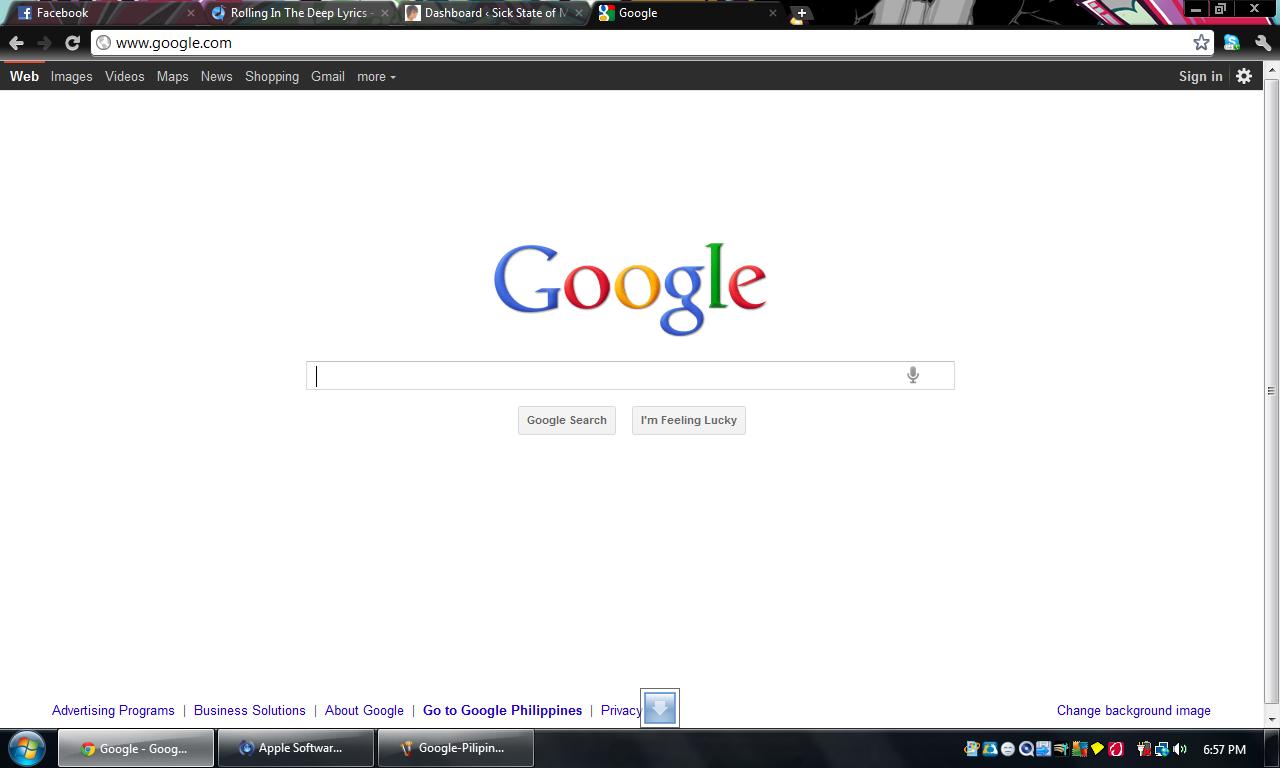Go back with the back arrow
The image size is (1280, 768).
[x=16, y=43]
